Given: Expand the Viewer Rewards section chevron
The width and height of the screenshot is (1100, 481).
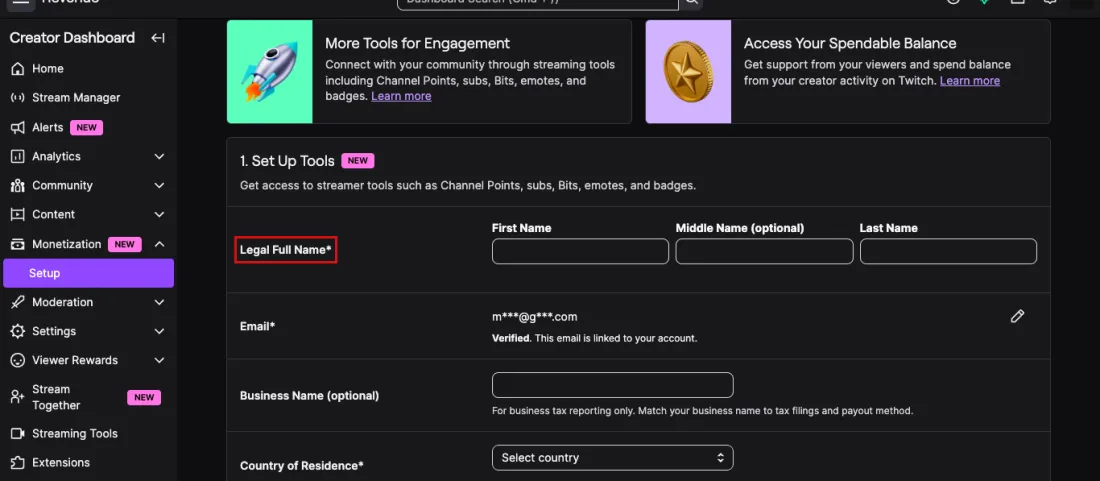Looking at the screenshot, I should [x=159, y=360].
